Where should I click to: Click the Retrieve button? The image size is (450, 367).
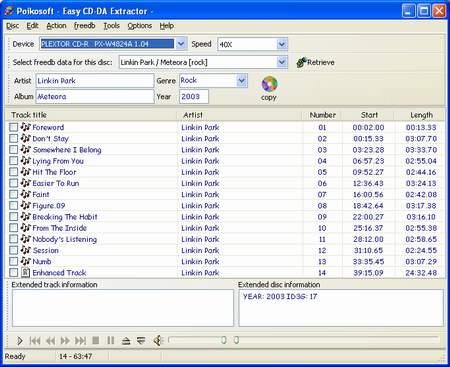coord(315,62)
